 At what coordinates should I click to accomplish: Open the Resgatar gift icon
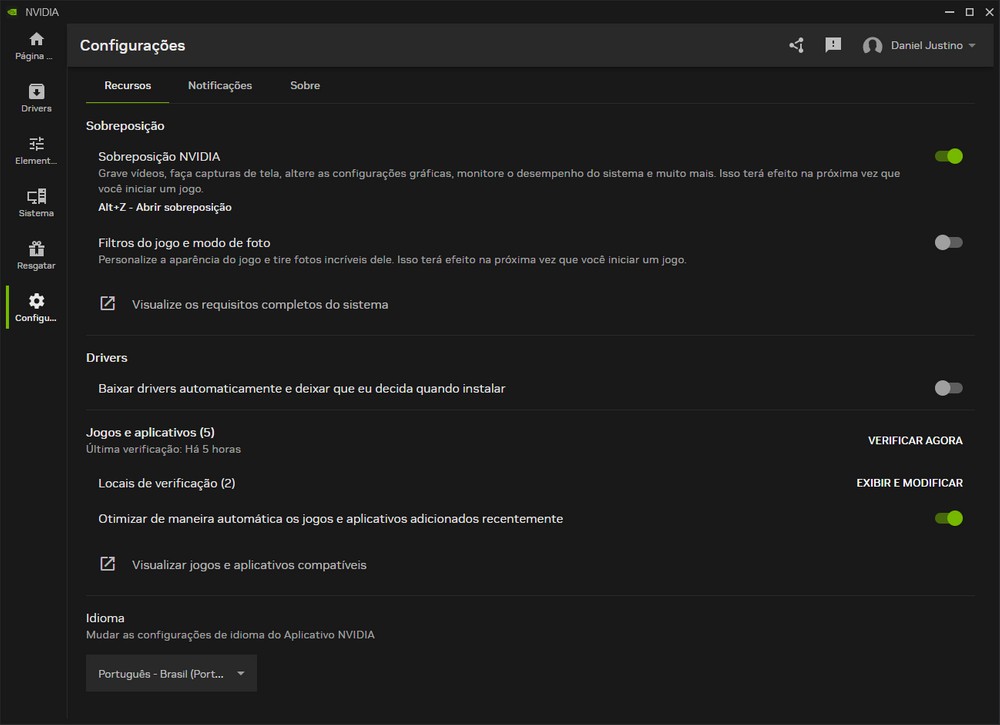pyautogui.click(x=36, y=249)
